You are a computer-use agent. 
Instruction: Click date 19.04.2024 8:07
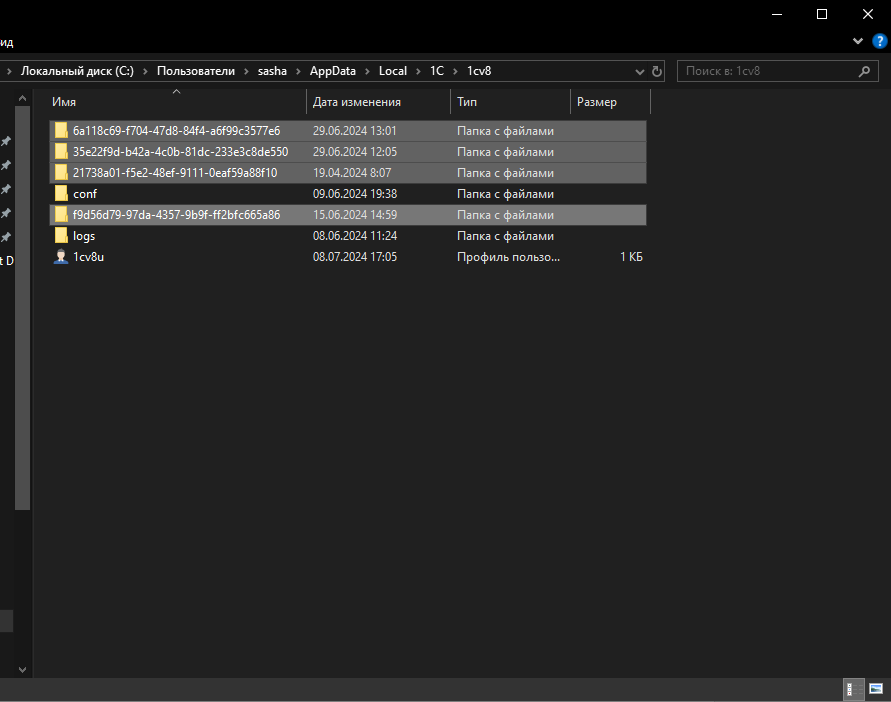click(352, 173)
